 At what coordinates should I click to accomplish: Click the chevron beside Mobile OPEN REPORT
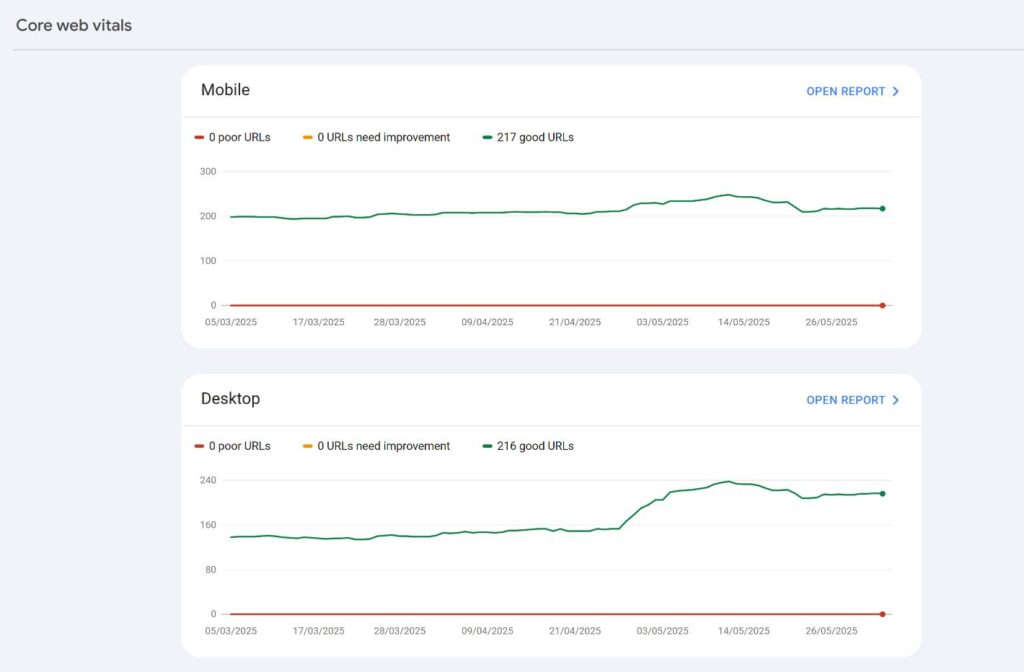pyautogui.click(x=897, y=91)
